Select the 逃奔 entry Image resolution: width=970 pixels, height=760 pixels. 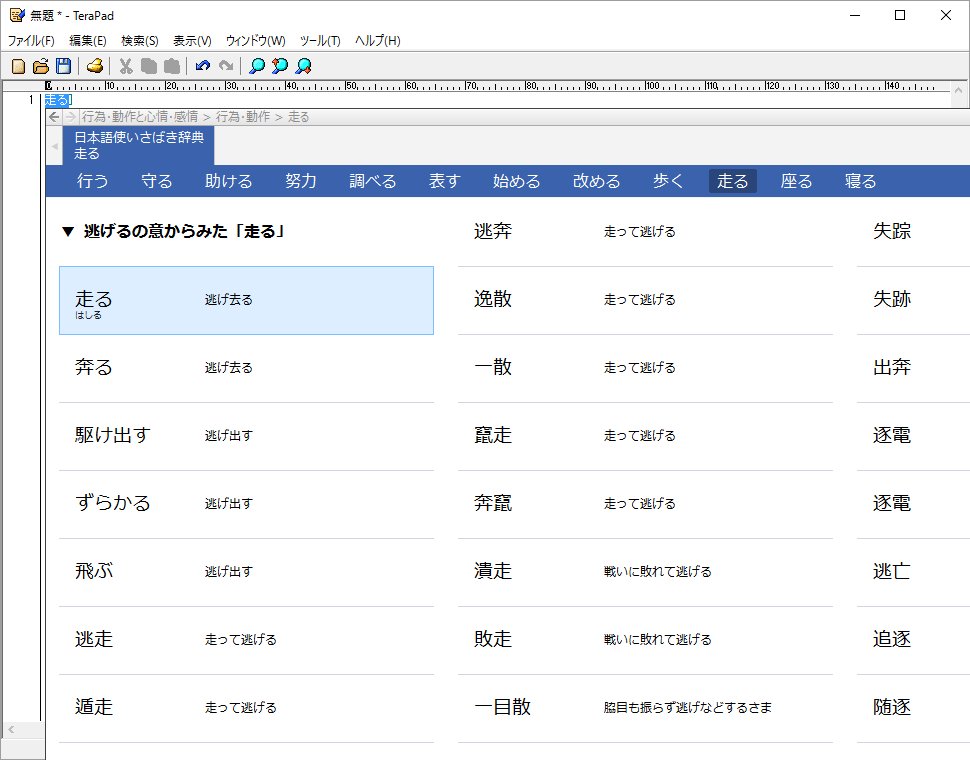point(645,233)
